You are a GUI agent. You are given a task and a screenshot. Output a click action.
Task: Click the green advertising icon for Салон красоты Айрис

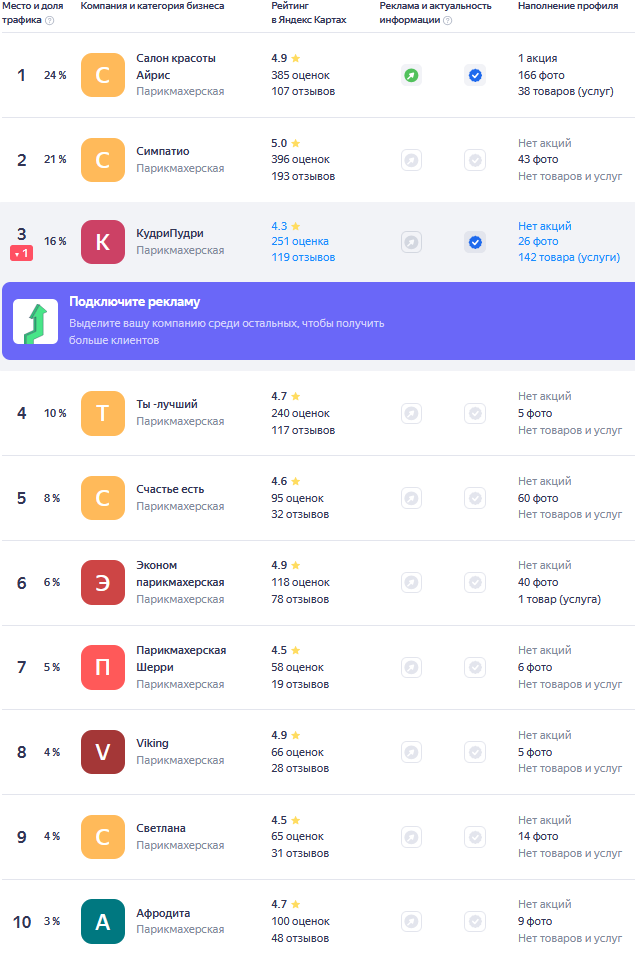click(411, 75)
